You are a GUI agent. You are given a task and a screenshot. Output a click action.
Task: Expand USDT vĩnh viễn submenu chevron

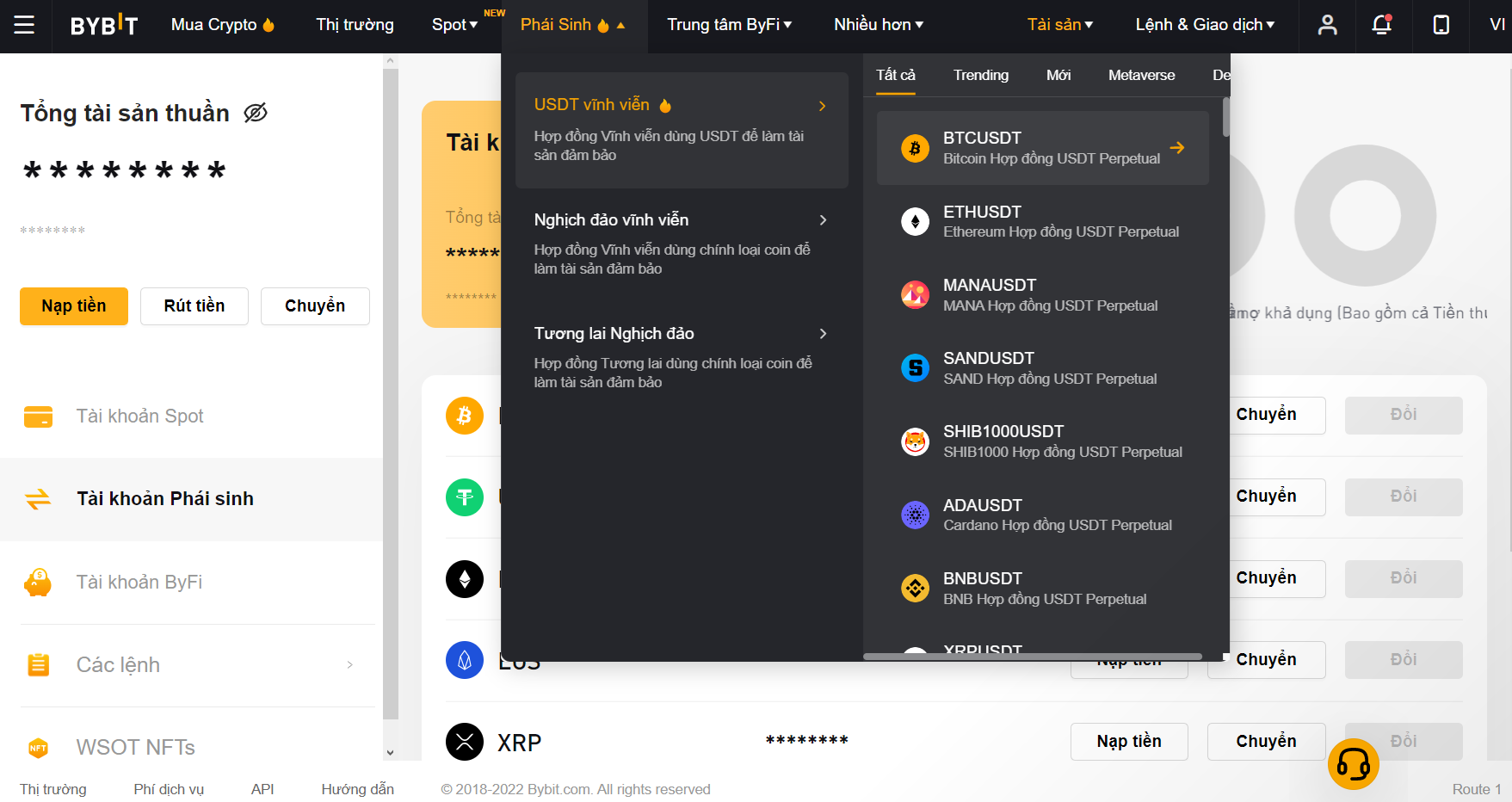click(823, 106)
